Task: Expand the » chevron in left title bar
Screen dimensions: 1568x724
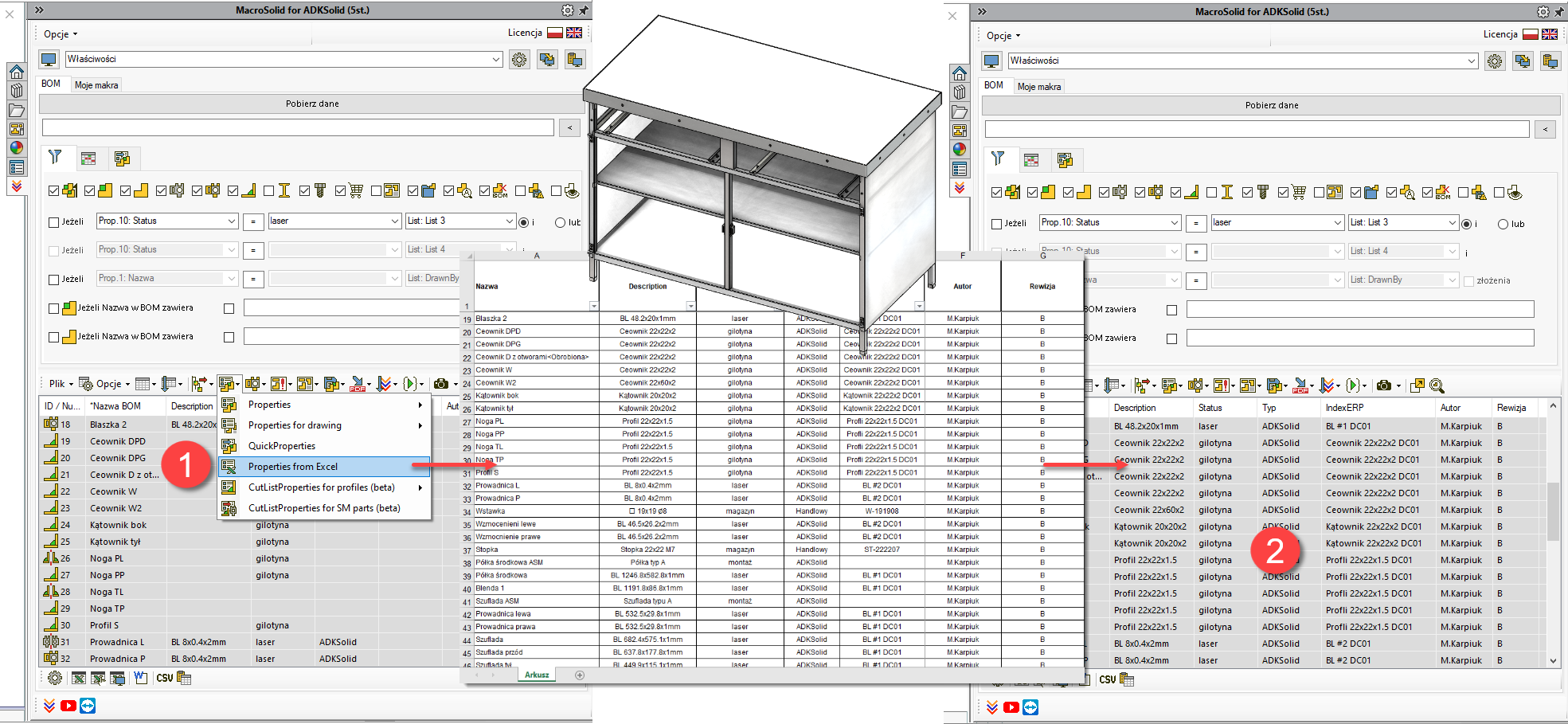Action: pos(38,10)
